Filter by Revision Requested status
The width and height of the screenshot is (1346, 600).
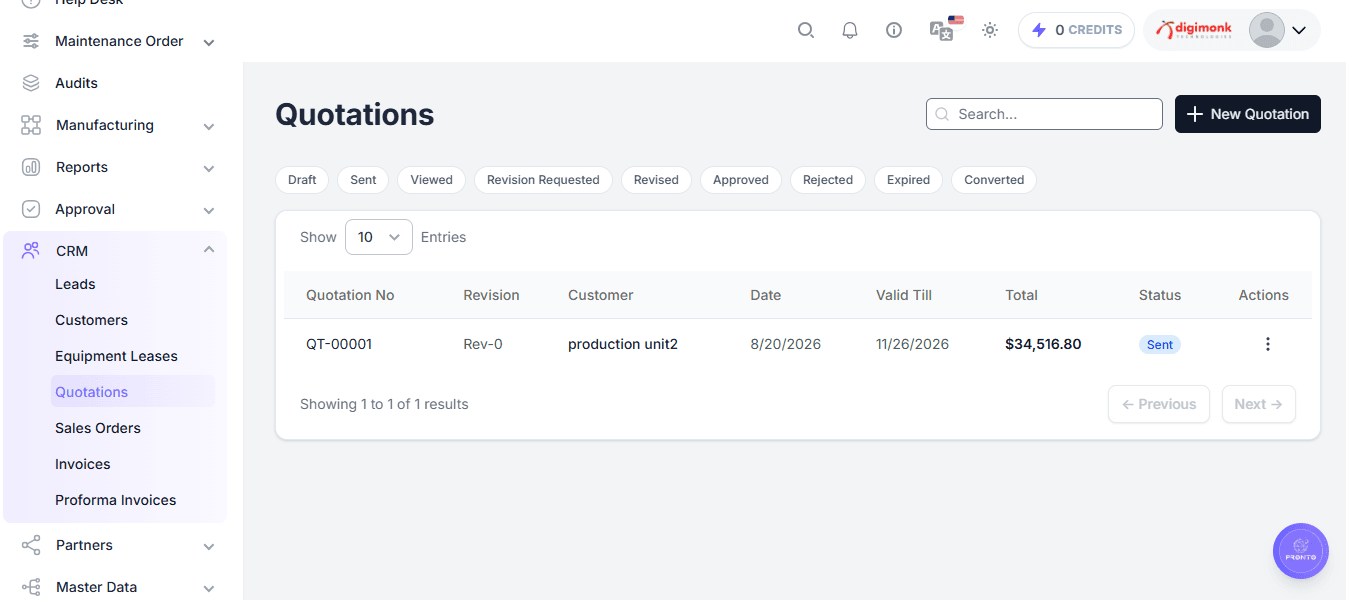(543, 180)
